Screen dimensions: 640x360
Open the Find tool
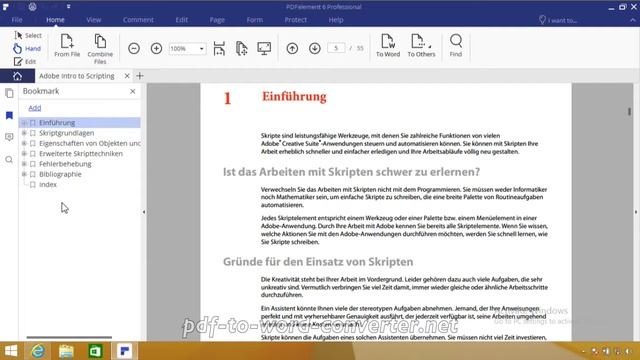(456, 45)
